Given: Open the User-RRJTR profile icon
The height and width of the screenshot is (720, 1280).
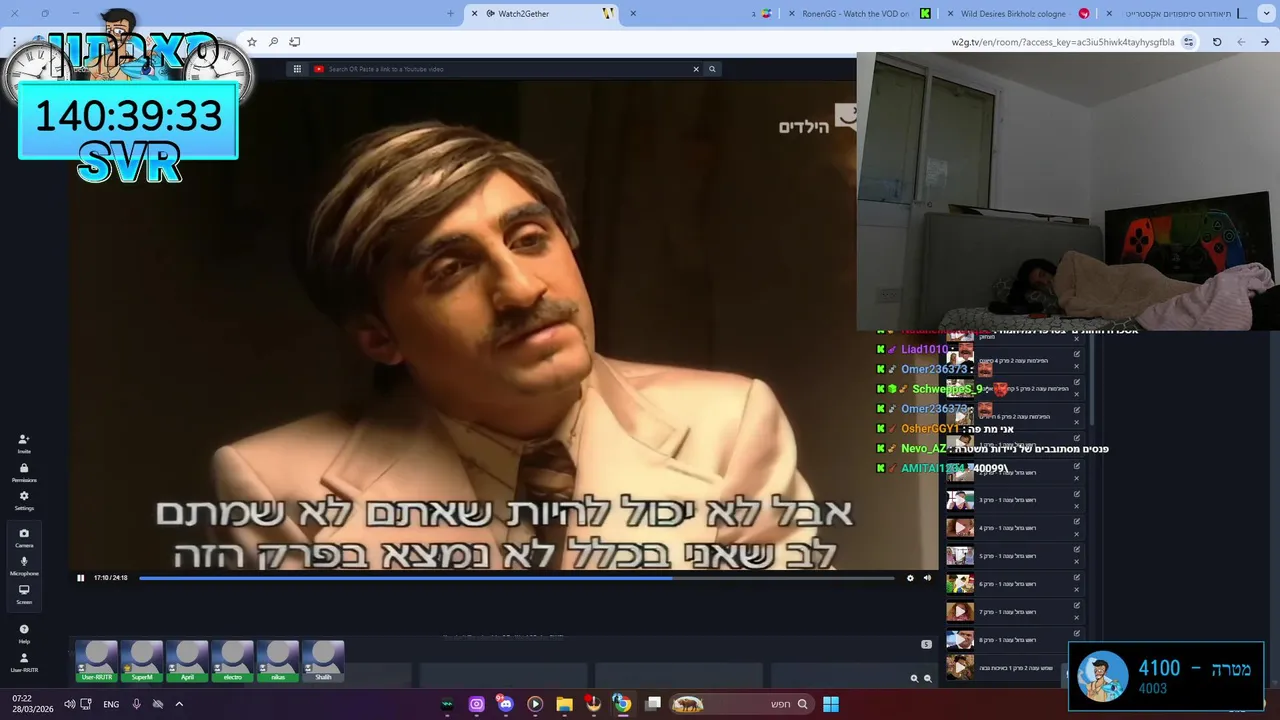Looking at the screenshot, I should point(24,662).
